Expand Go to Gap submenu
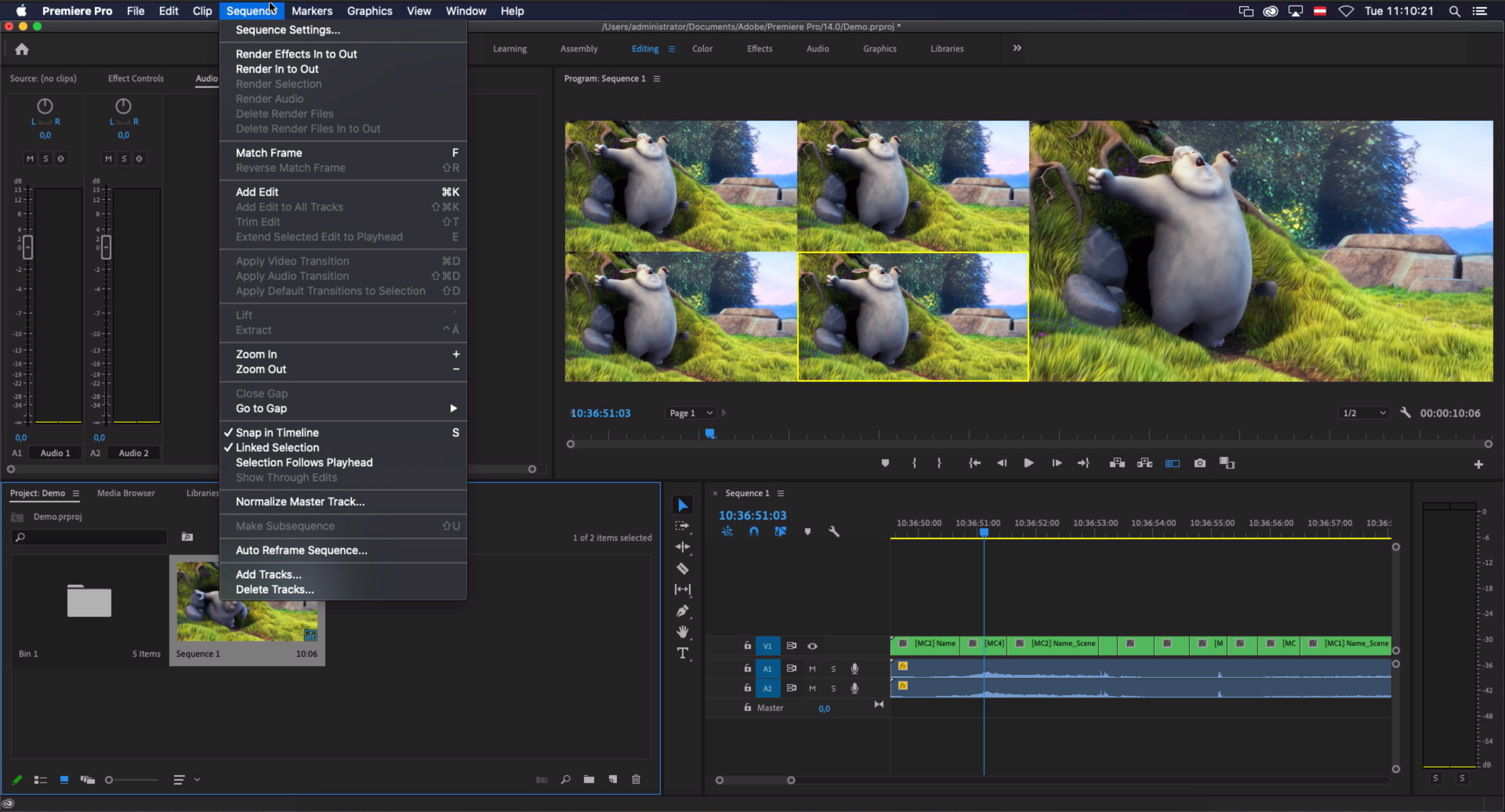Image resolution: width=1505 pixels, height=812 pixels. click(x=344, y=408)
